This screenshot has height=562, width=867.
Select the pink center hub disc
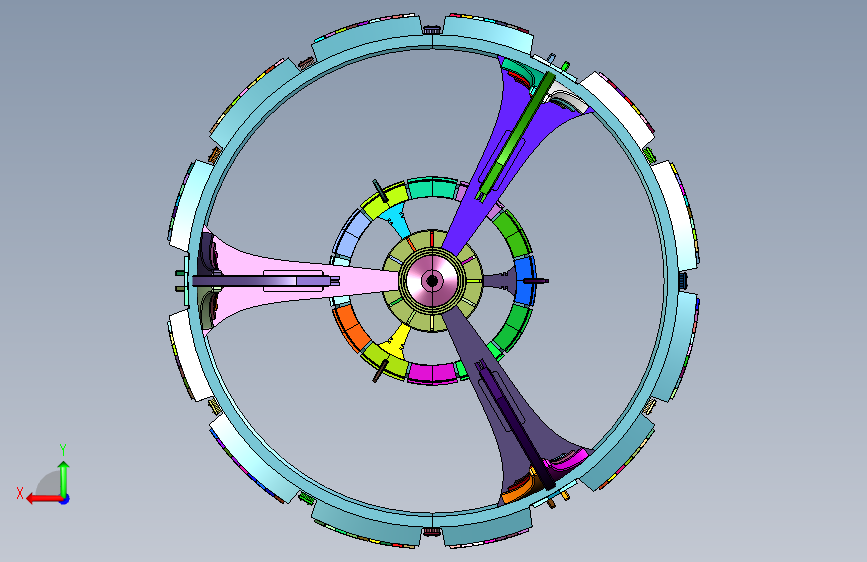pos(432,280)
